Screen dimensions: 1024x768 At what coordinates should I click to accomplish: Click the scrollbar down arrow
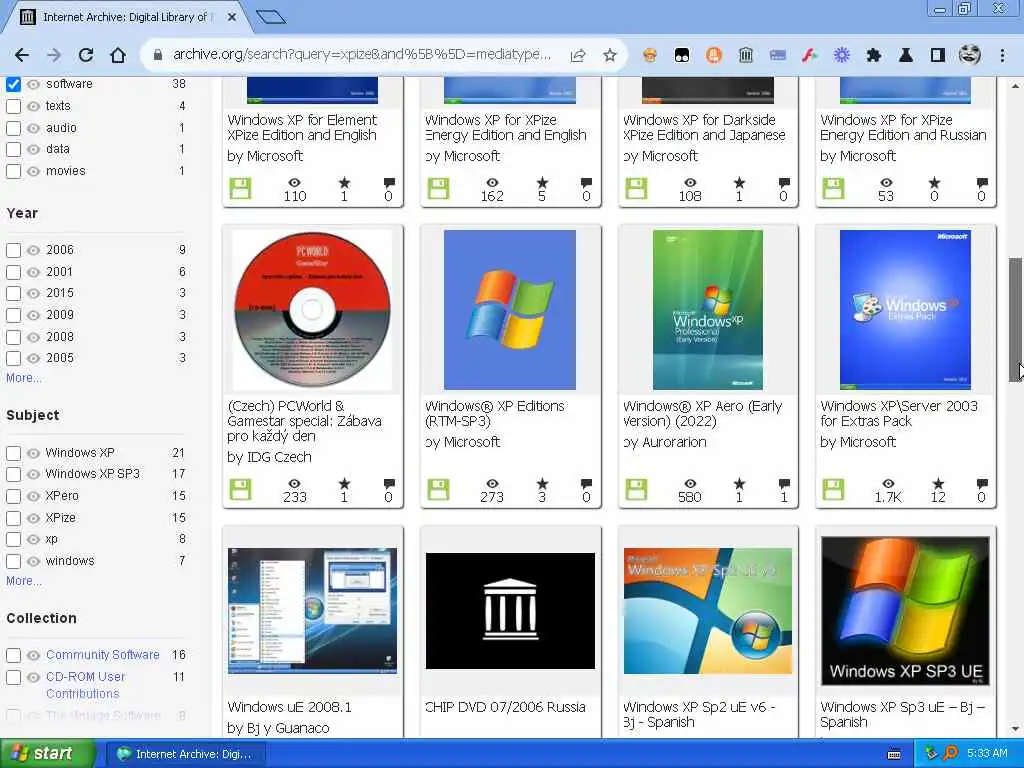1016,729
